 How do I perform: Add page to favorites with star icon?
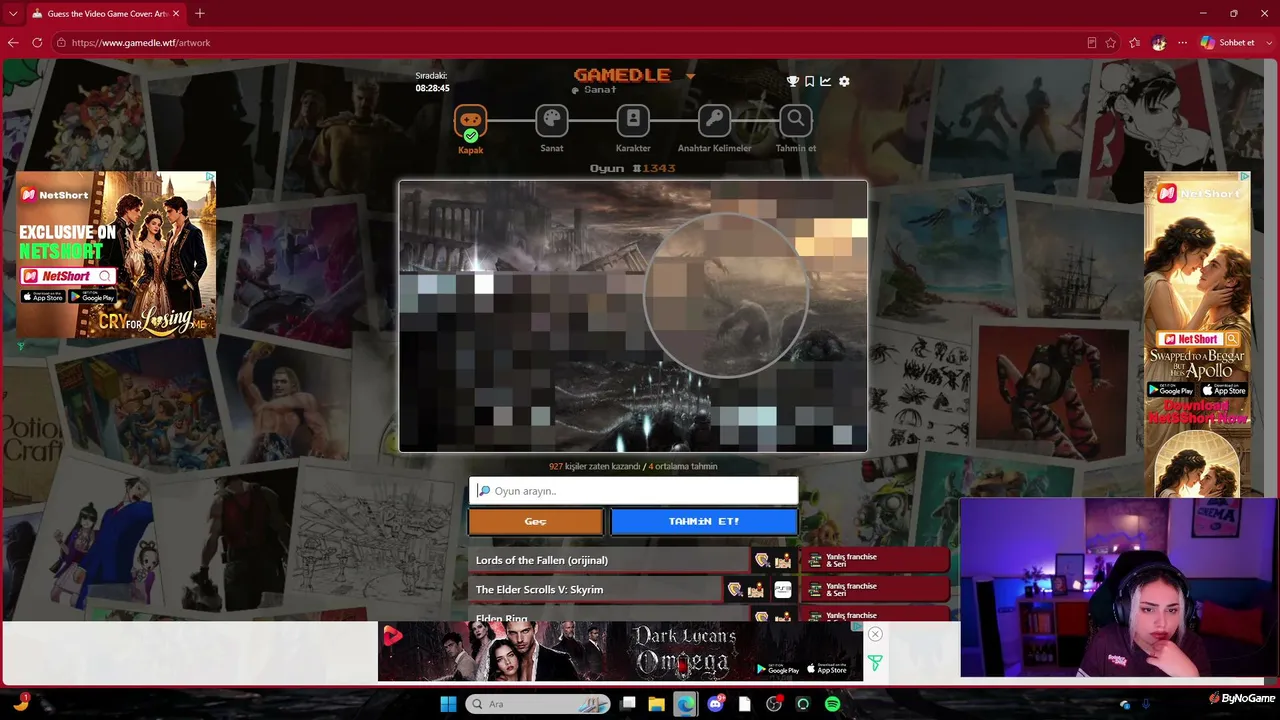(1110, 43)
